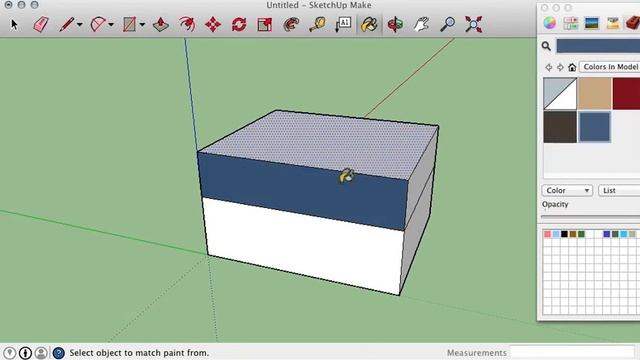Viewport: 640px width, 360px height.
Task: Activate the Orbit tool
Action: click(395, 24)
